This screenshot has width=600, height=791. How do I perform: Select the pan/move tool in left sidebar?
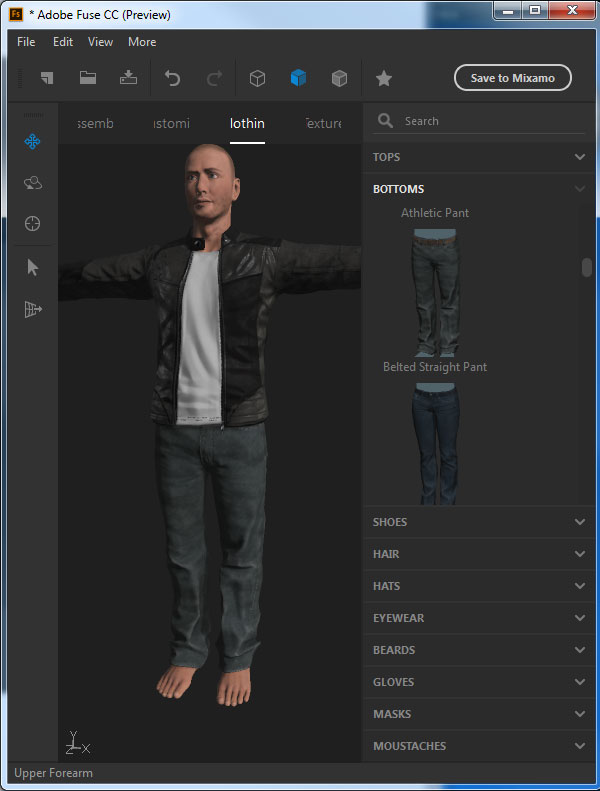(x=32, y=142)
